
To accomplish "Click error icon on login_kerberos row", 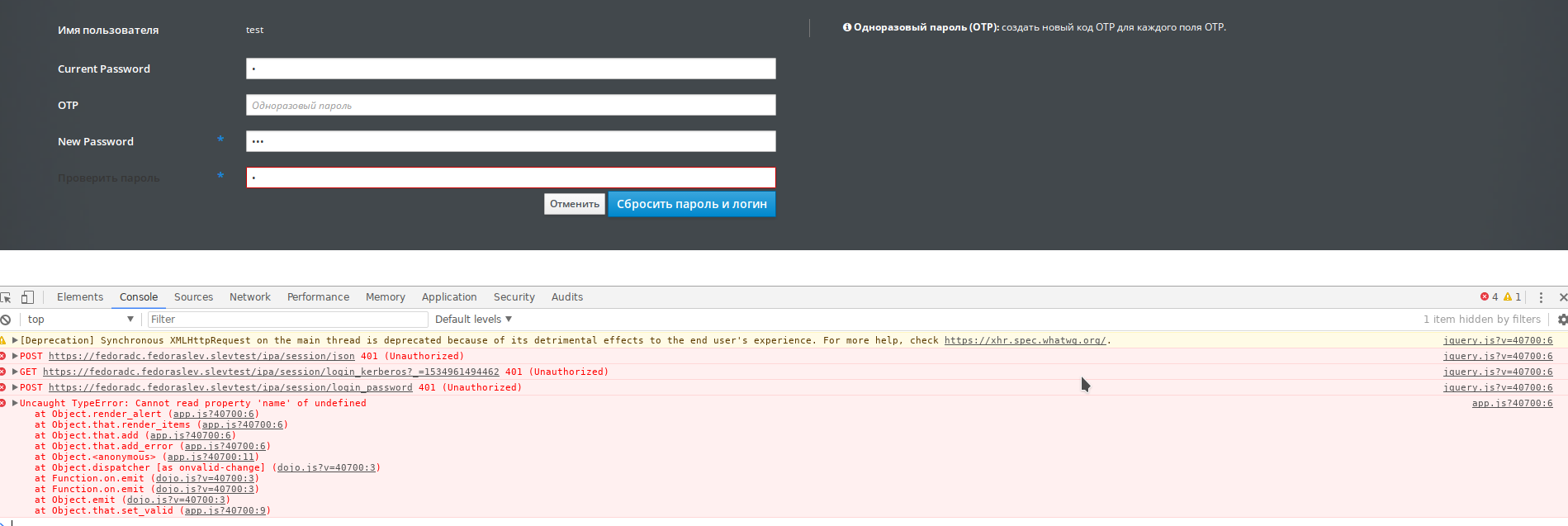I will pos(3,372).
